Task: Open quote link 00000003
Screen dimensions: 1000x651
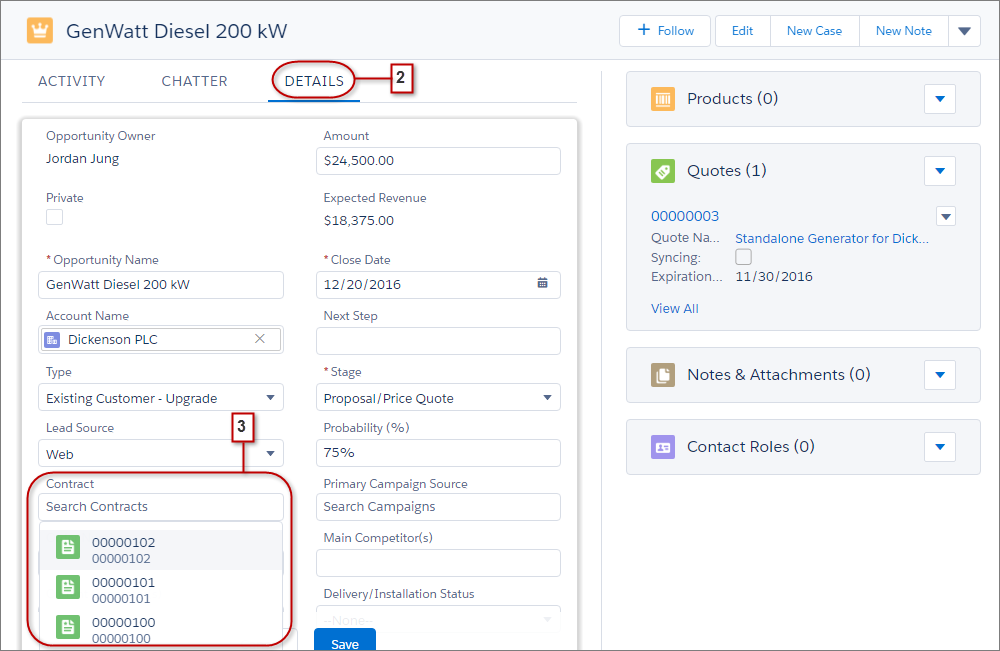Action: tap(685, 216)
